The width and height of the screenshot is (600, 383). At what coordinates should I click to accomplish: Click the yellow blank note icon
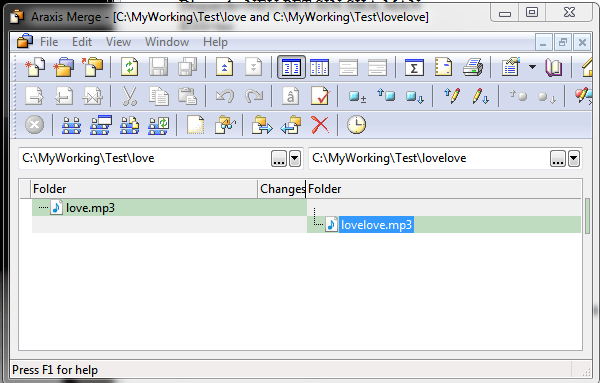coord(196,125)
